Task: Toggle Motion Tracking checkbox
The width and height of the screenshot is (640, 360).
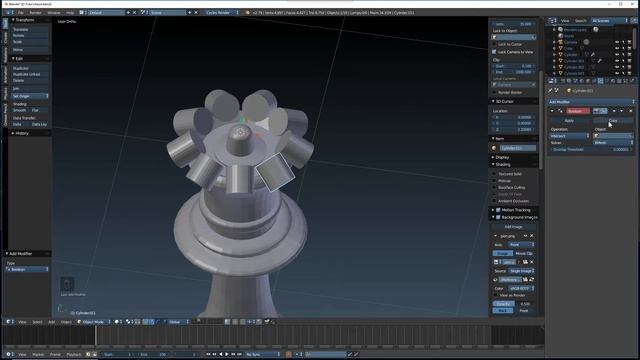Action: [x=498, y=210]
